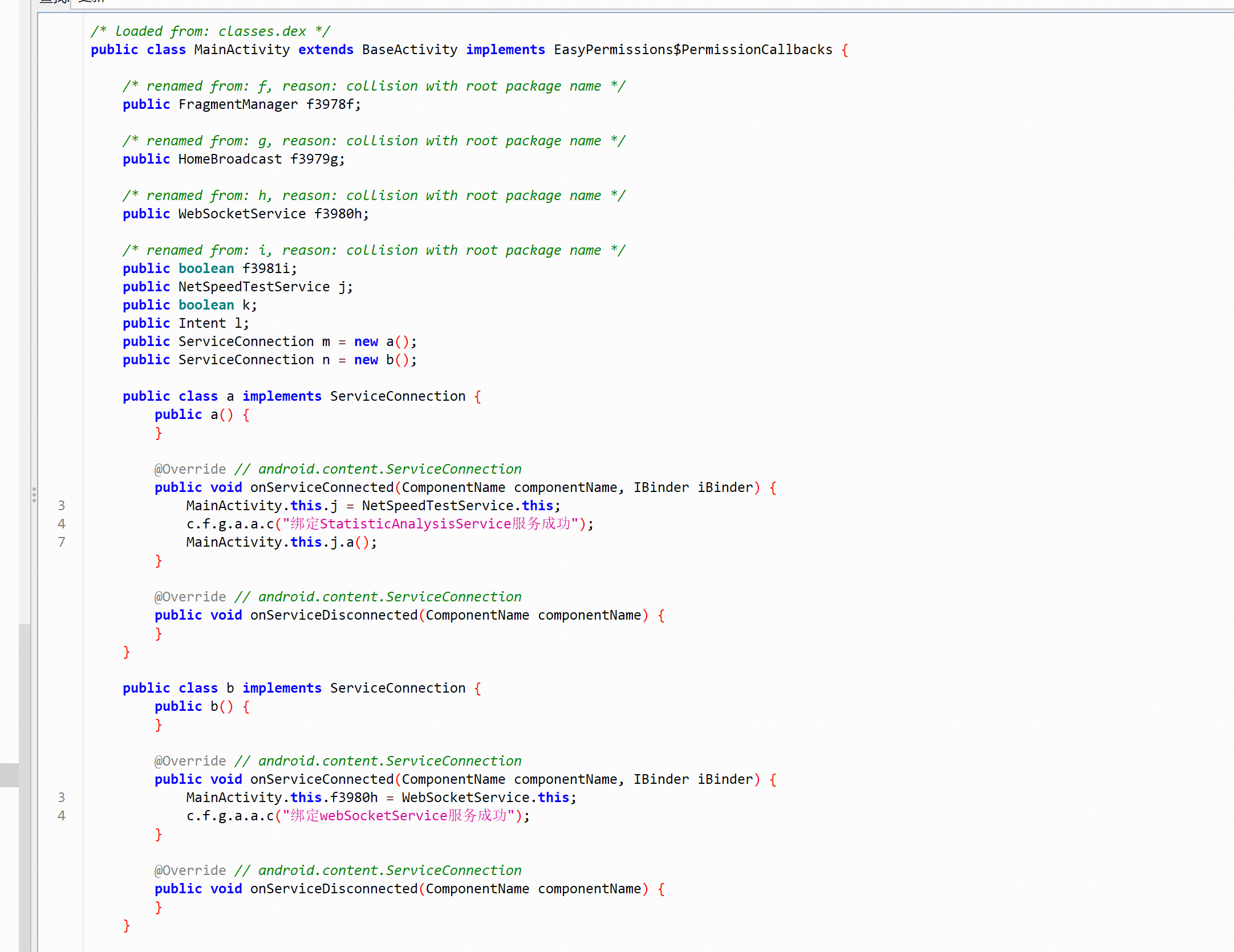Viewport: 1234px width, 952px height.
Task: Click the Intent type of field l
Action: click(202, 324)
